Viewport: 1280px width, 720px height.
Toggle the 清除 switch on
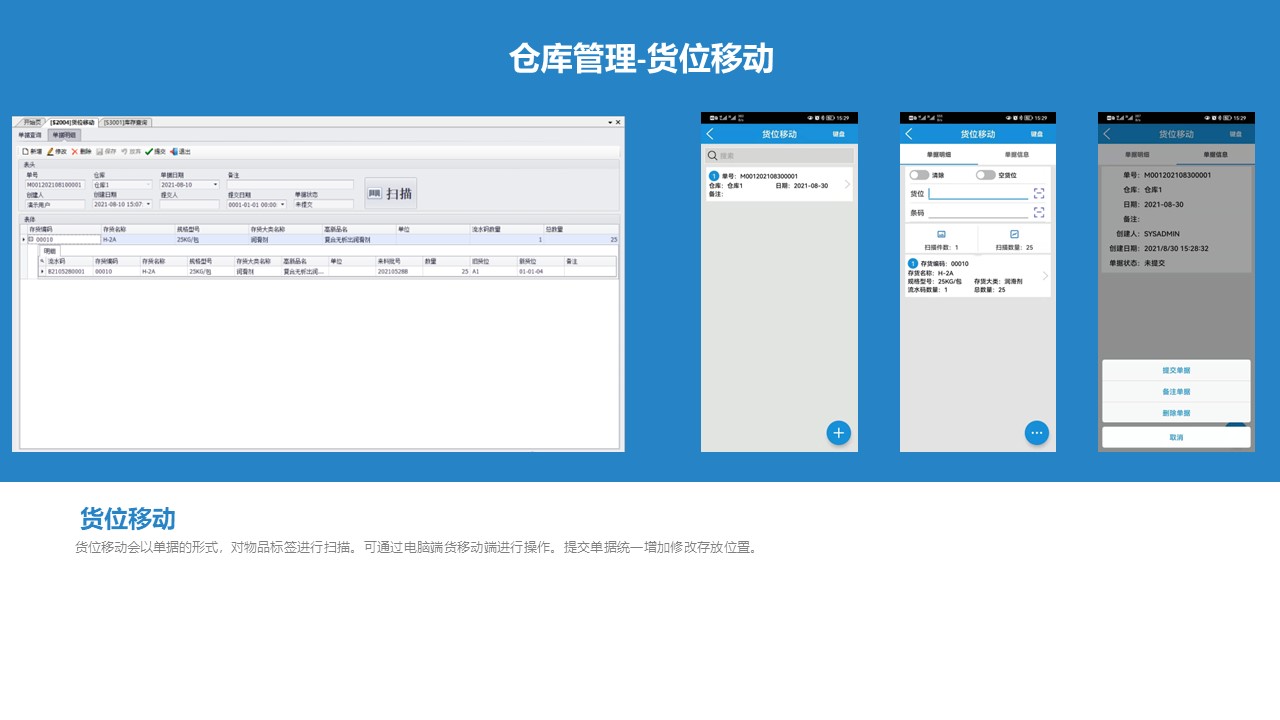(x=918, y=175)
